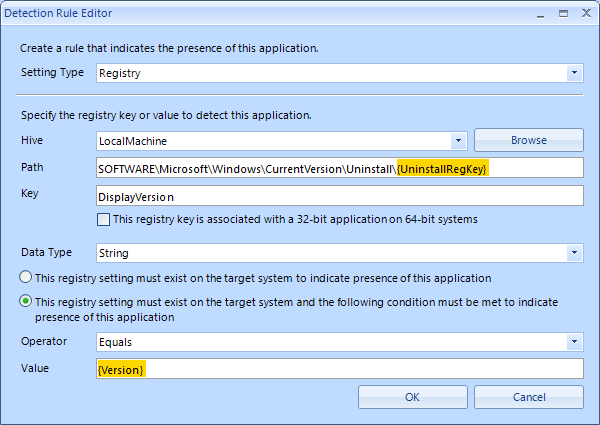Click the Detection Rule Editor title bar
Image resolution: width=600 pixels, height=425 pixels.
tap(268, 13)
